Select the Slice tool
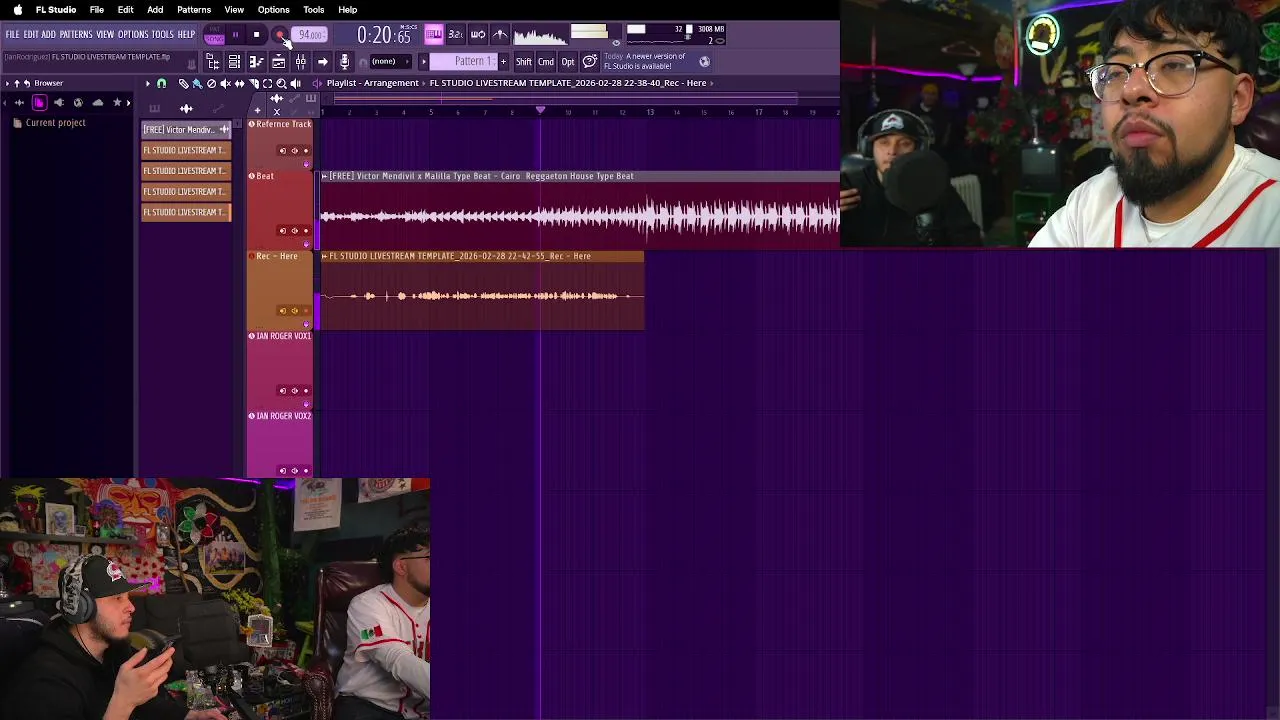The image size is (1280, 720). point(254,83)
